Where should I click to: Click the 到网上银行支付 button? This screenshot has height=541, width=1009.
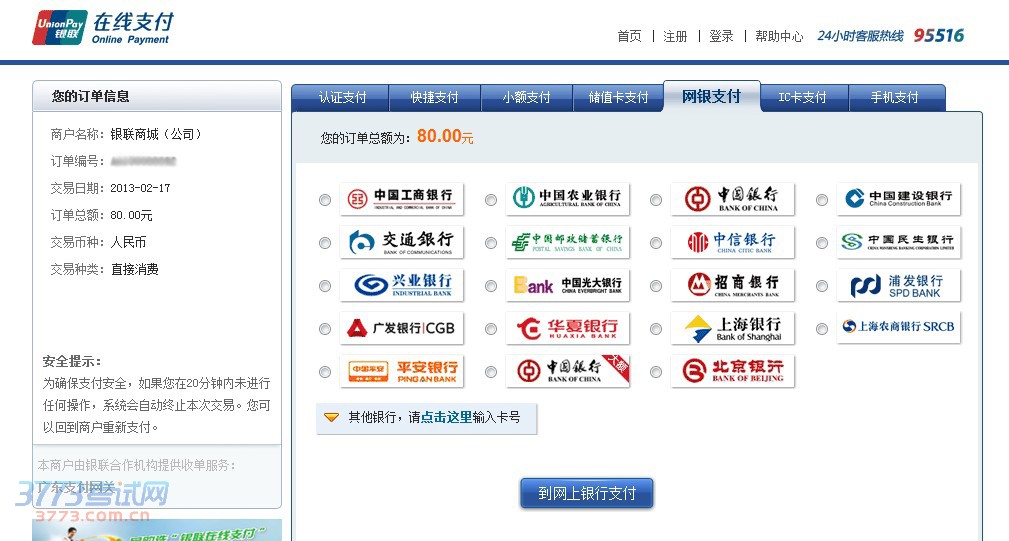point(587,493)
